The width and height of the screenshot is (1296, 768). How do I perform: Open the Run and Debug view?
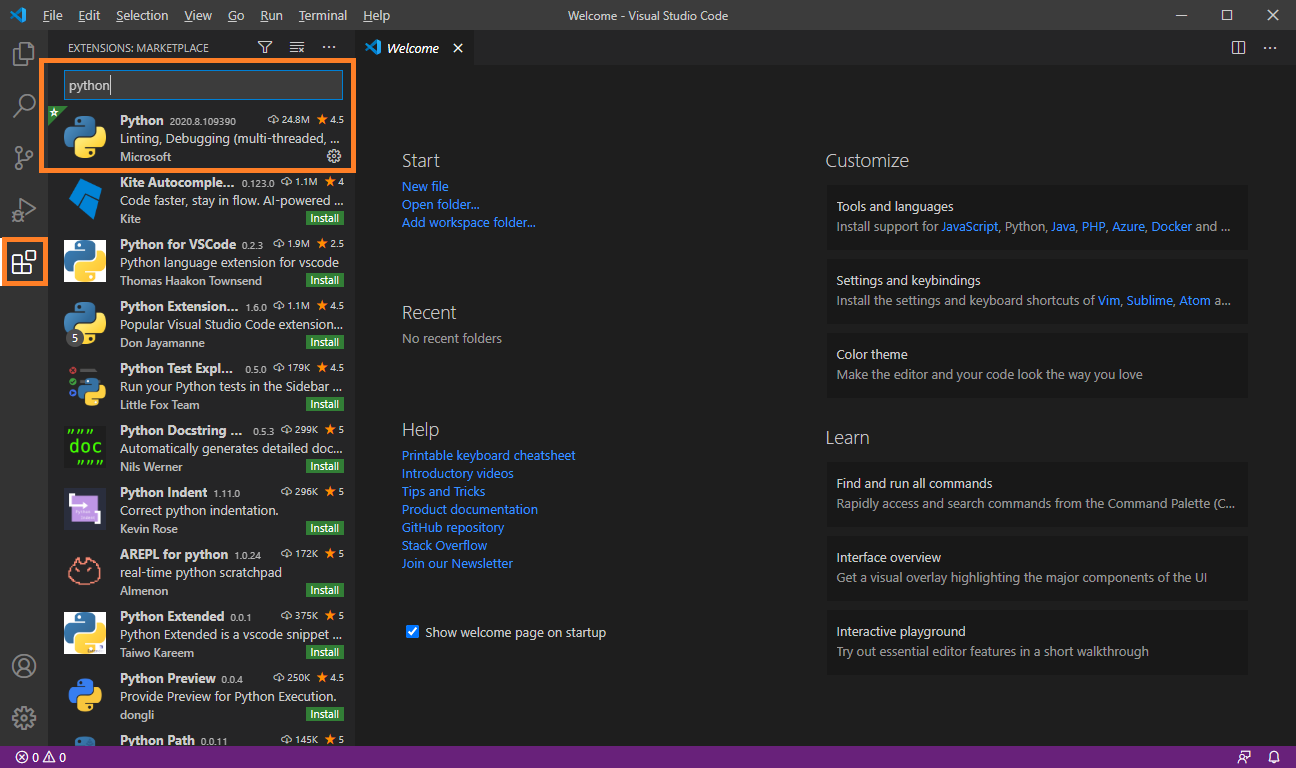[24, 210]
